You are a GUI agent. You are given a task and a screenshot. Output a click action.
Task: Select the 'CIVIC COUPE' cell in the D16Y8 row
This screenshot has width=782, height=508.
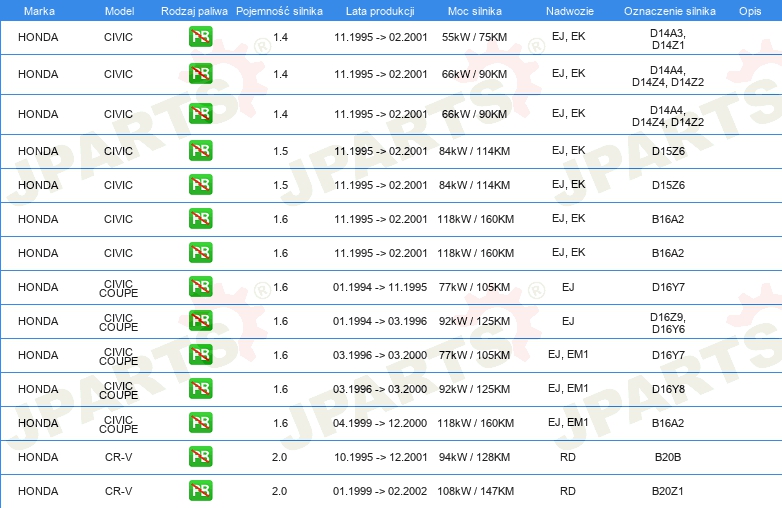[x=118, y=390]
